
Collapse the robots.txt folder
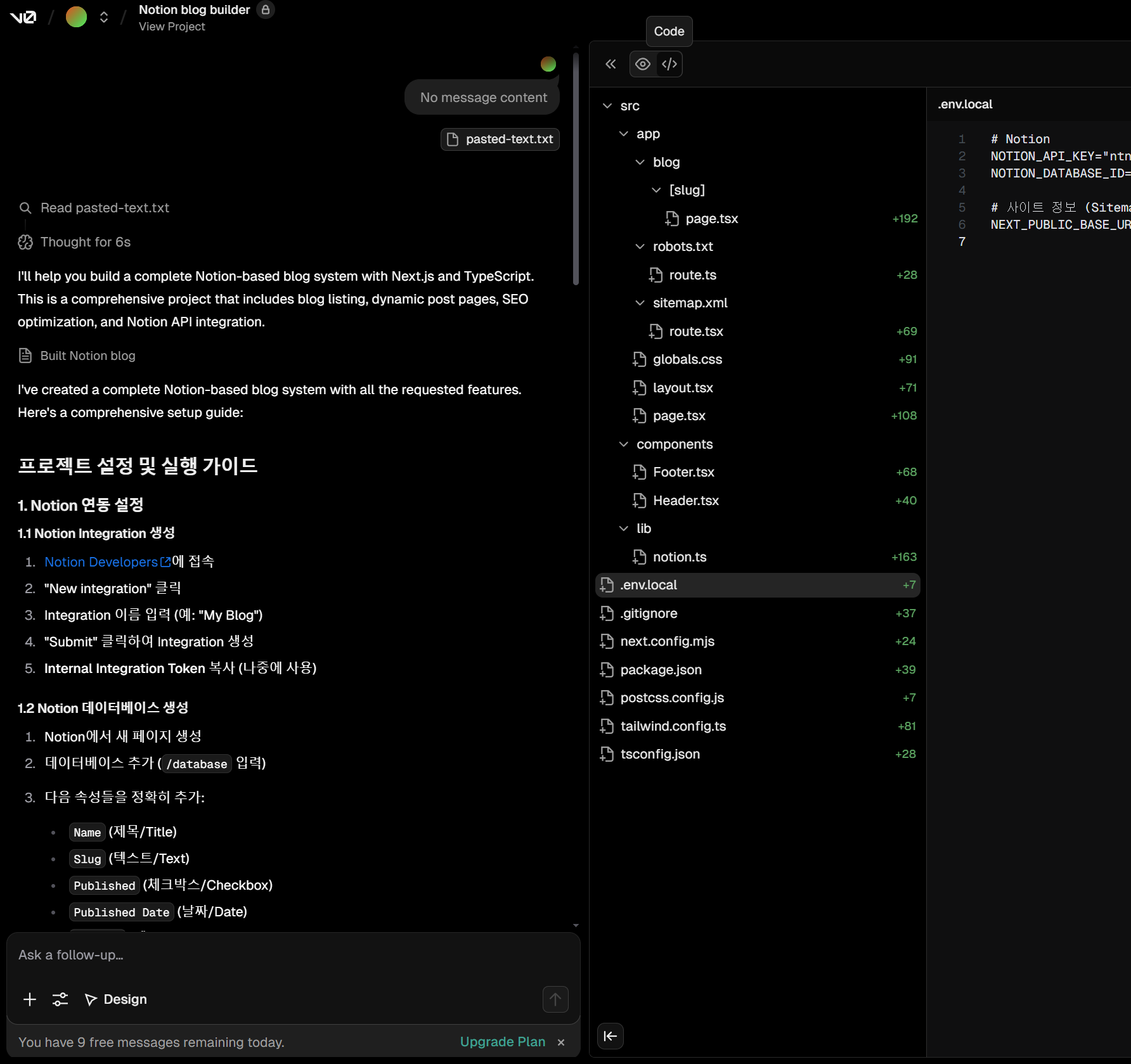coord(640,247)
